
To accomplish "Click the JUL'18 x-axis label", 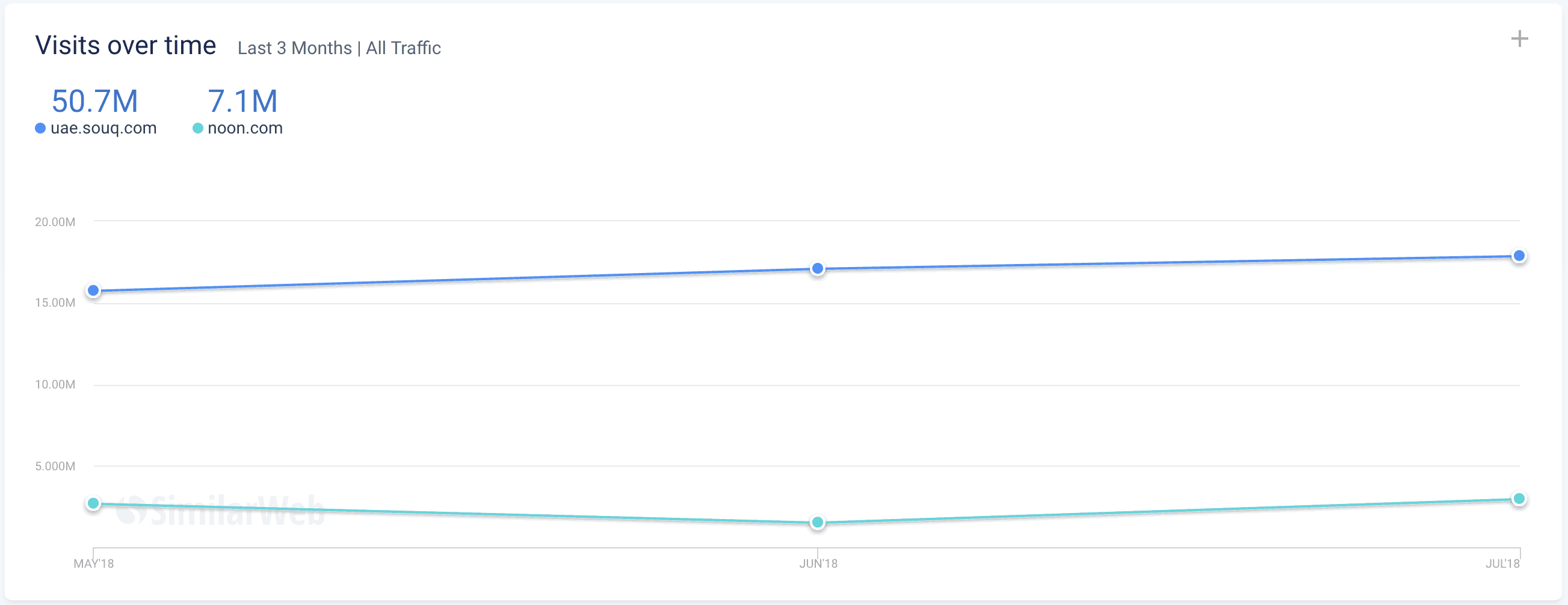I will click(x=1502, y=564).
